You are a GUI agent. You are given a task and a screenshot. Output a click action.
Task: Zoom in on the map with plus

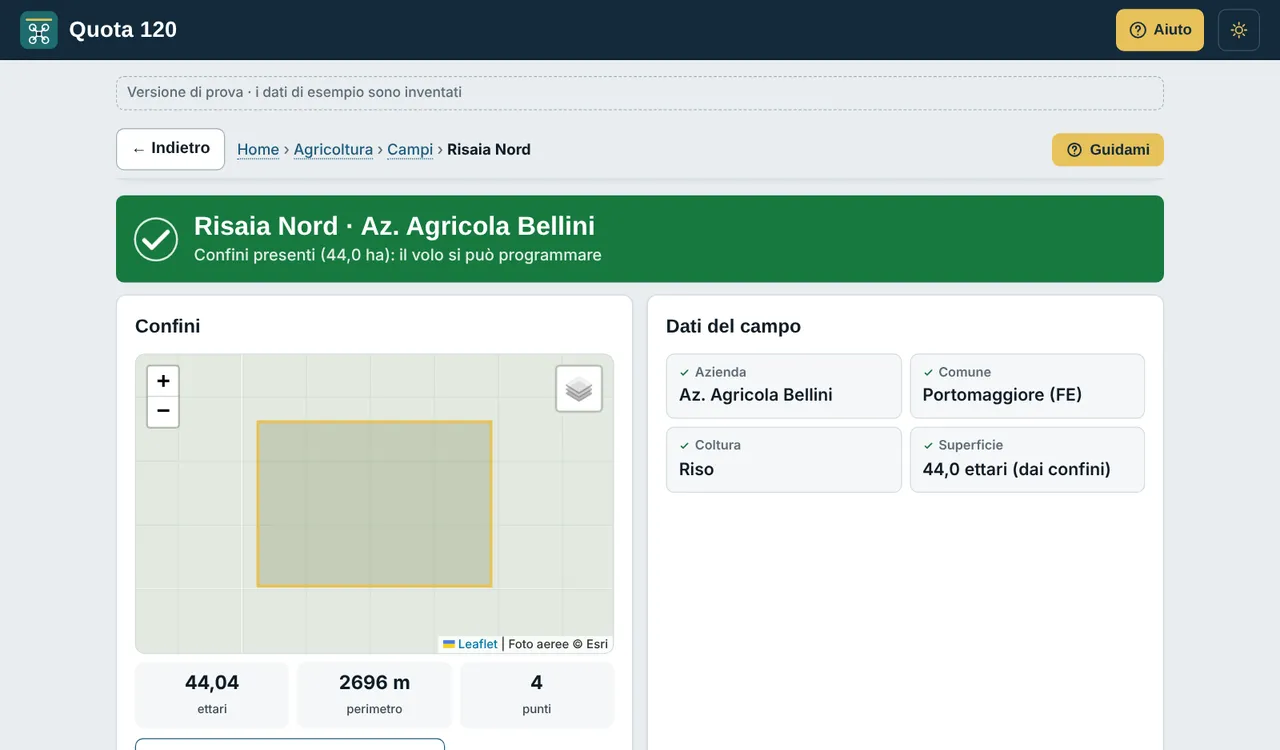pos(163,381)
